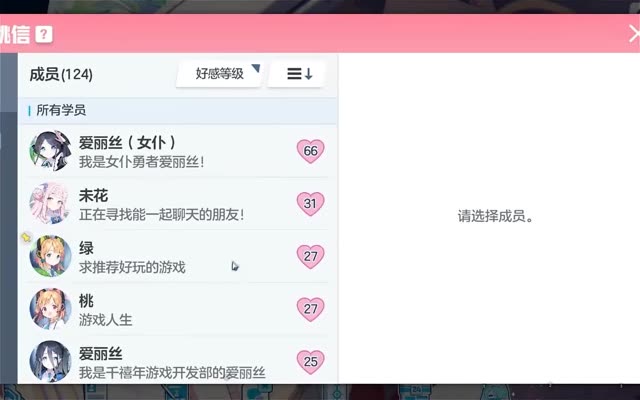Viewport: 640px width, 400px height.
Task: Open the 好感等级 sort dropdown
Action: [220, 74]
